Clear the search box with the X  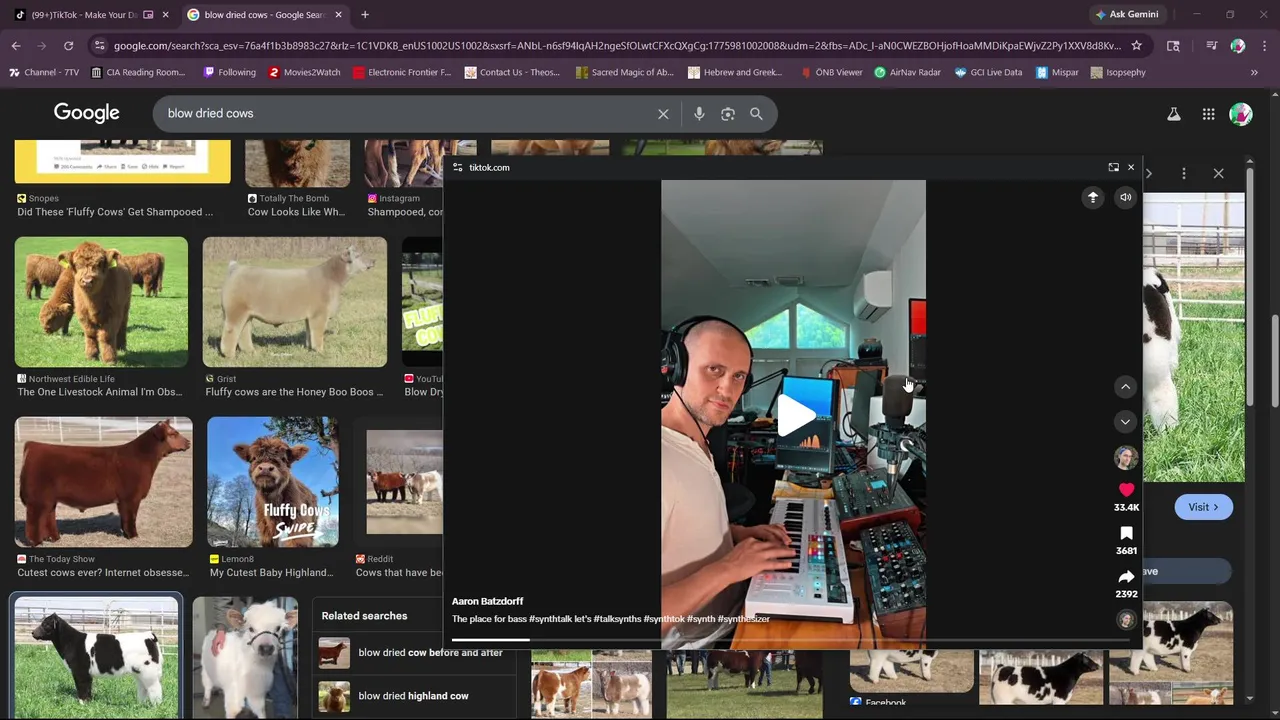663,114
